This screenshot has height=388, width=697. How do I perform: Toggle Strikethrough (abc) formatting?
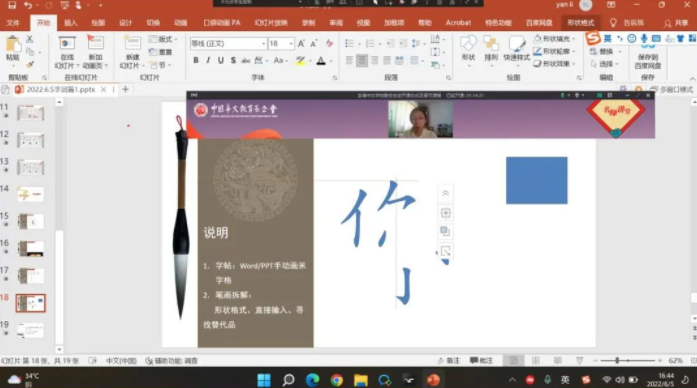(245, 60)
